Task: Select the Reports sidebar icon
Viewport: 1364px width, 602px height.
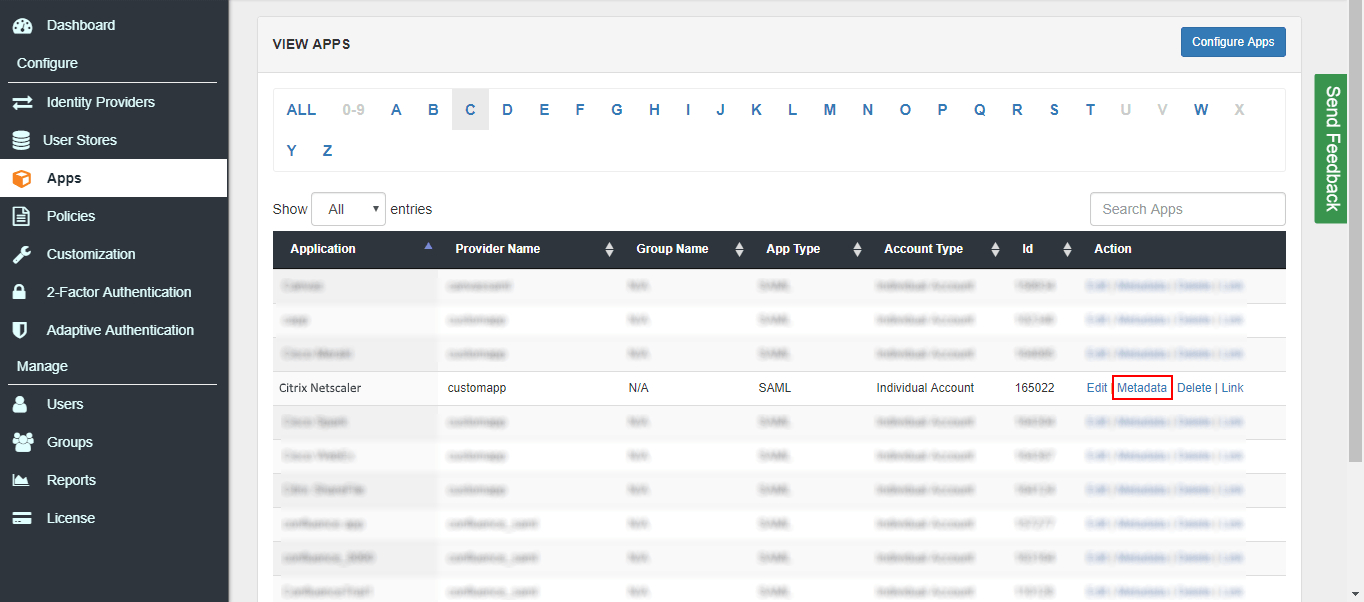Action: [x=23, y=480]
